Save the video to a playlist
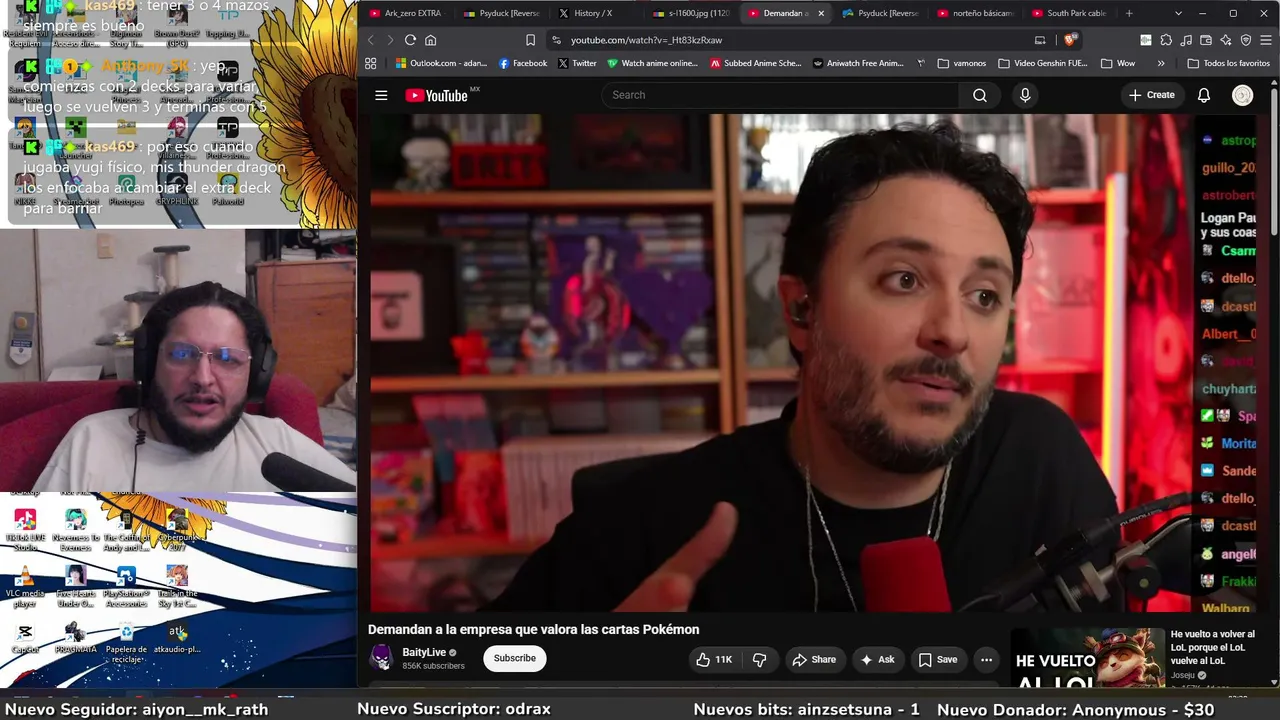The width and height of the screenshot is (1280, 720). tap(938, 659)
